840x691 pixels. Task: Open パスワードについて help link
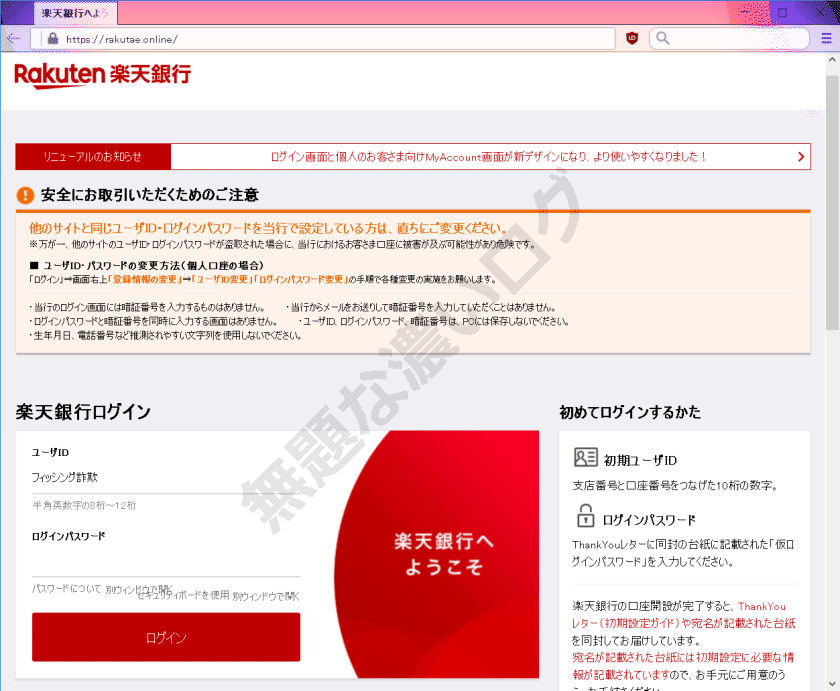66,589
